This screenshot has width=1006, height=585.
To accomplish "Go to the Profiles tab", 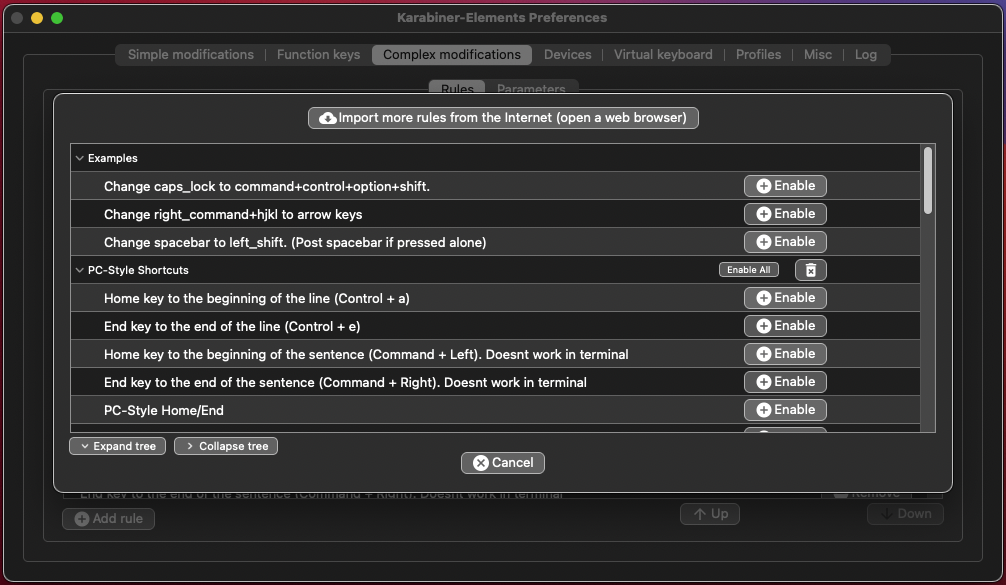I will point(758,55).
